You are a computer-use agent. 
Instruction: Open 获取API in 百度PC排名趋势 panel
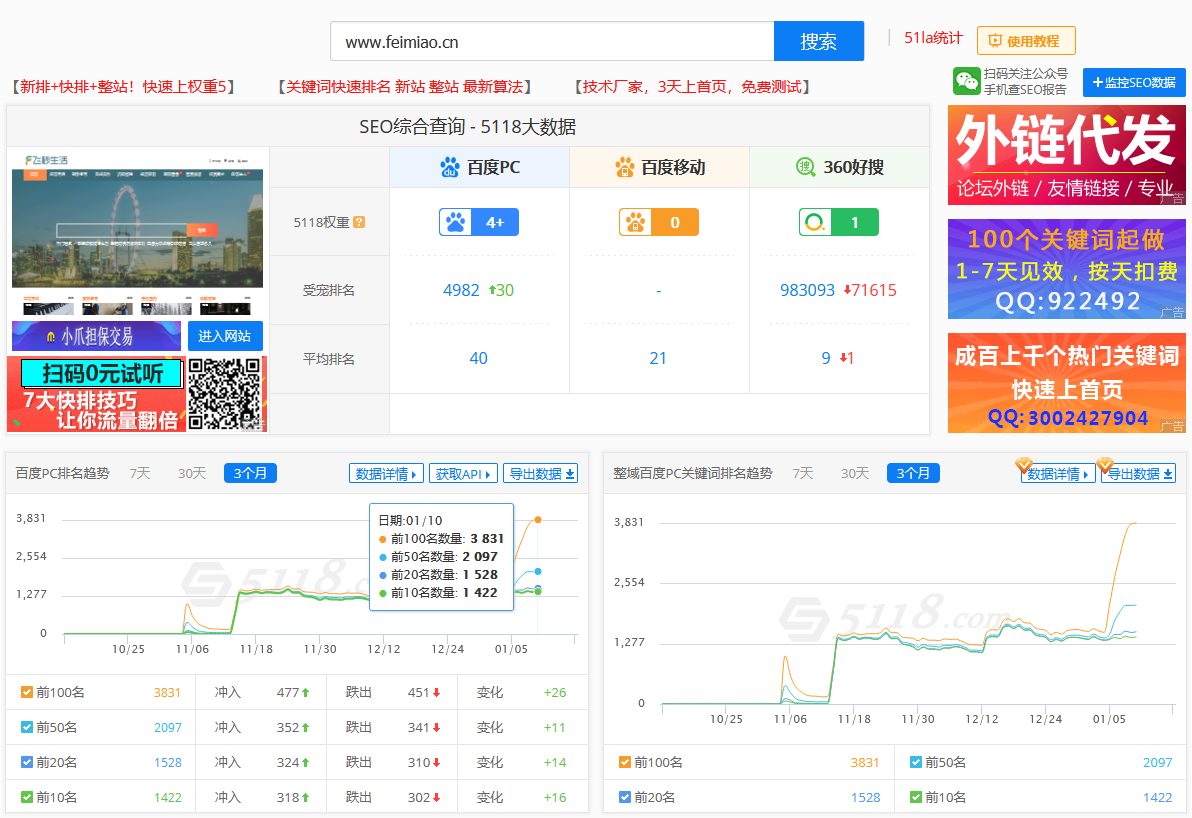click(464, 474)
